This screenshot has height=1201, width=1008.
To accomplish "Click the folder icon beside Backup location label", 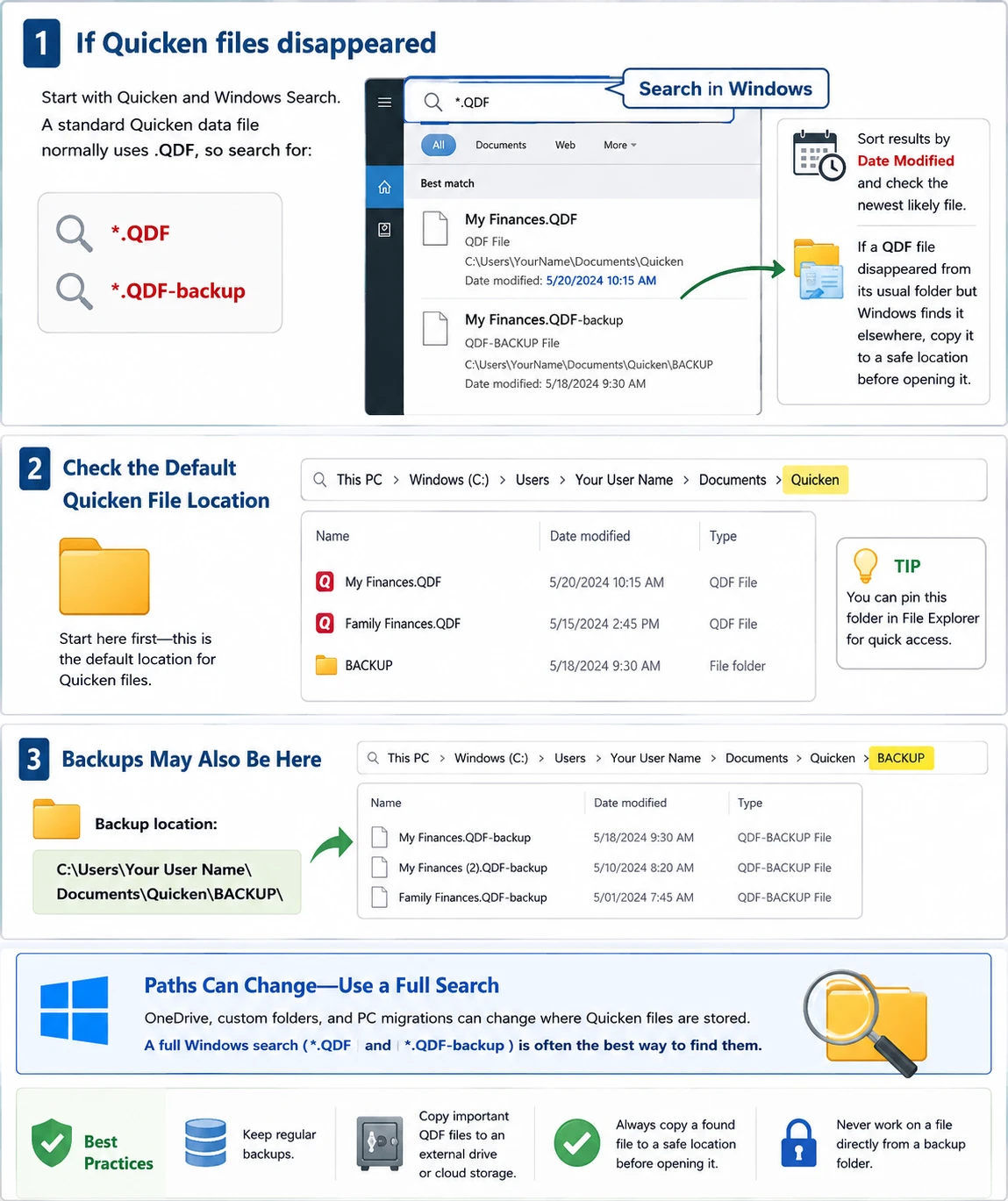I will (x=56, y=819).
